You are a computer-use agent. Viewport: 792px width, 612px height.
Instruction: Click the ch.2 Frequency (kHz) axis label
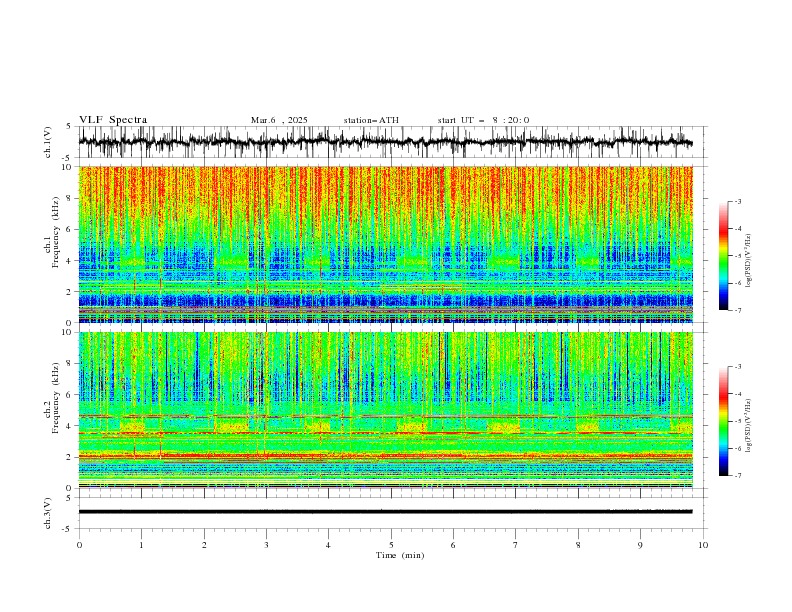click(x=53, y=398)
